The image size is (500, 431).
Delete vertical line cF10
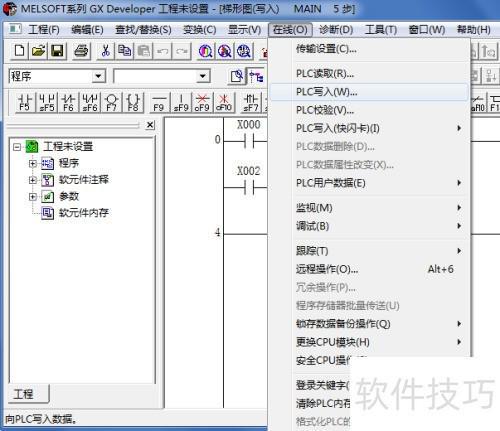pos(224,102)
